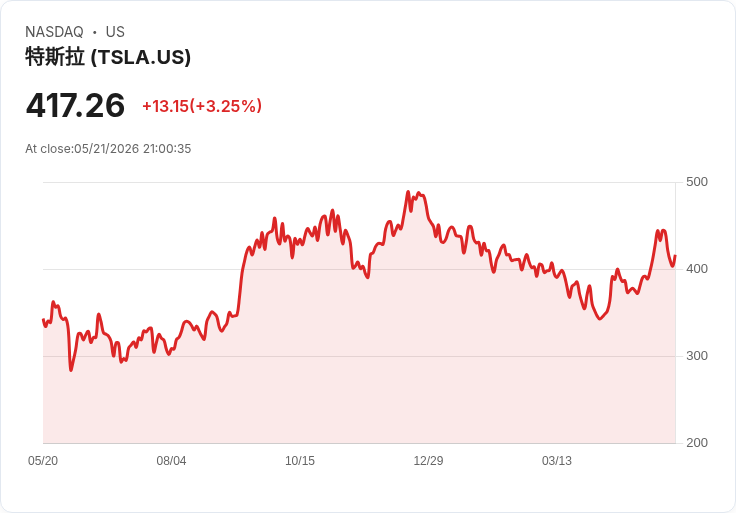Click the NASDAQ exchange label

pyautogui.click(x=54, y=32)
